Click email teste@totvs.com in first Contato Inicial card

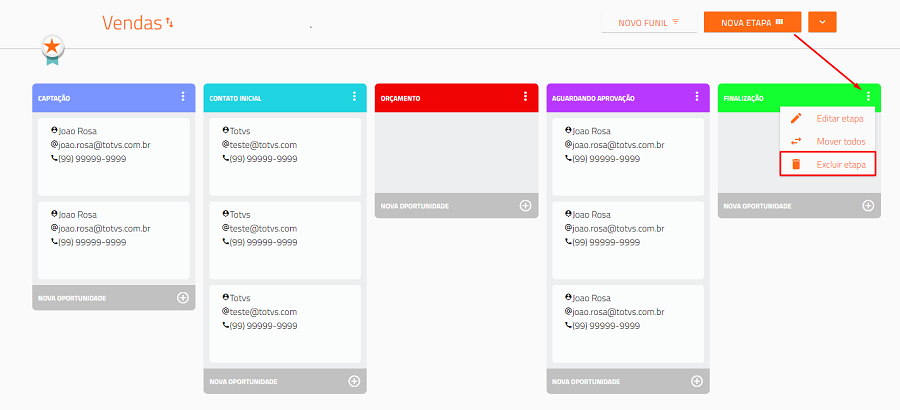(263, 145)
